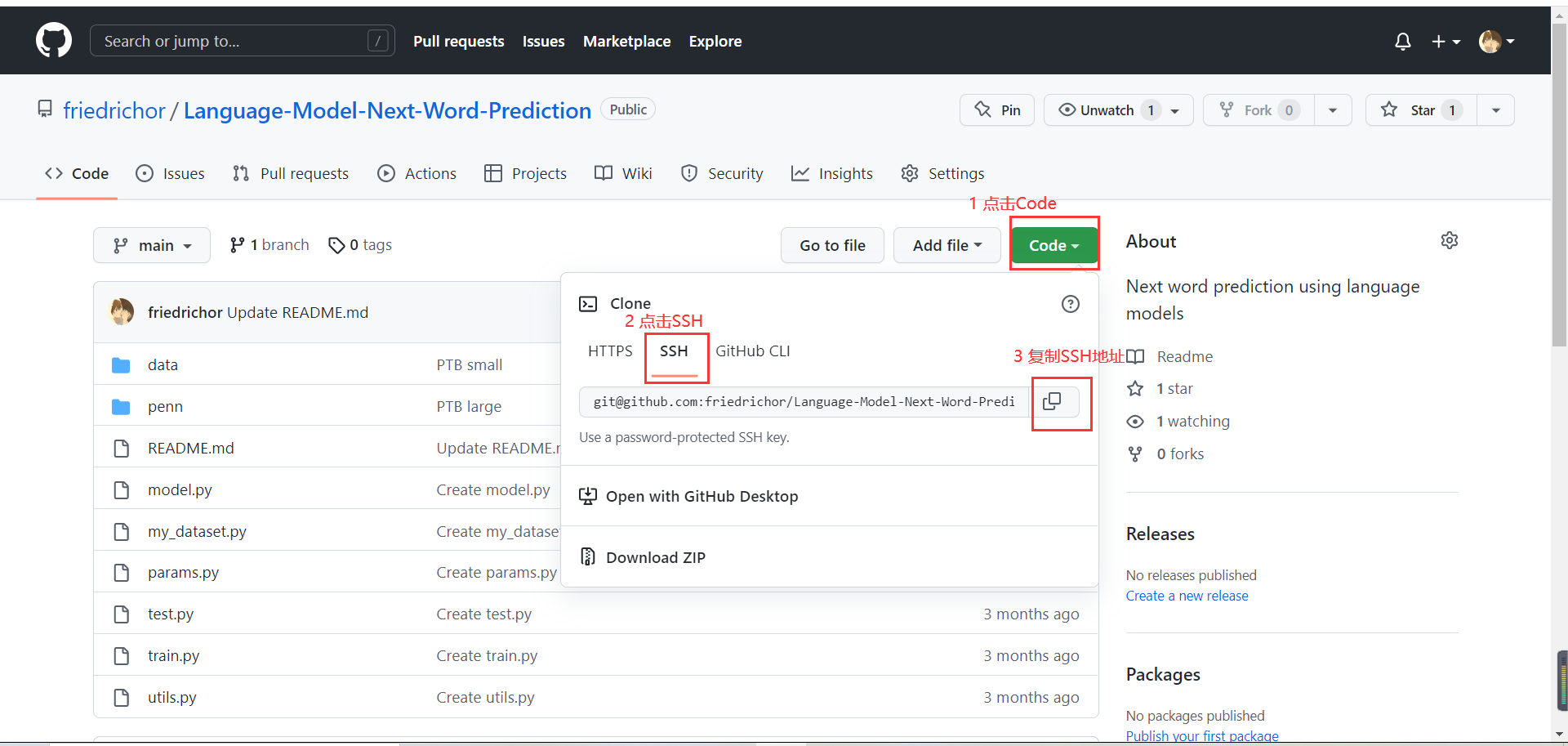Screen dimensions: 1568x746
Task: Click Publish your first package
Action: click(x=1202, y=735)
